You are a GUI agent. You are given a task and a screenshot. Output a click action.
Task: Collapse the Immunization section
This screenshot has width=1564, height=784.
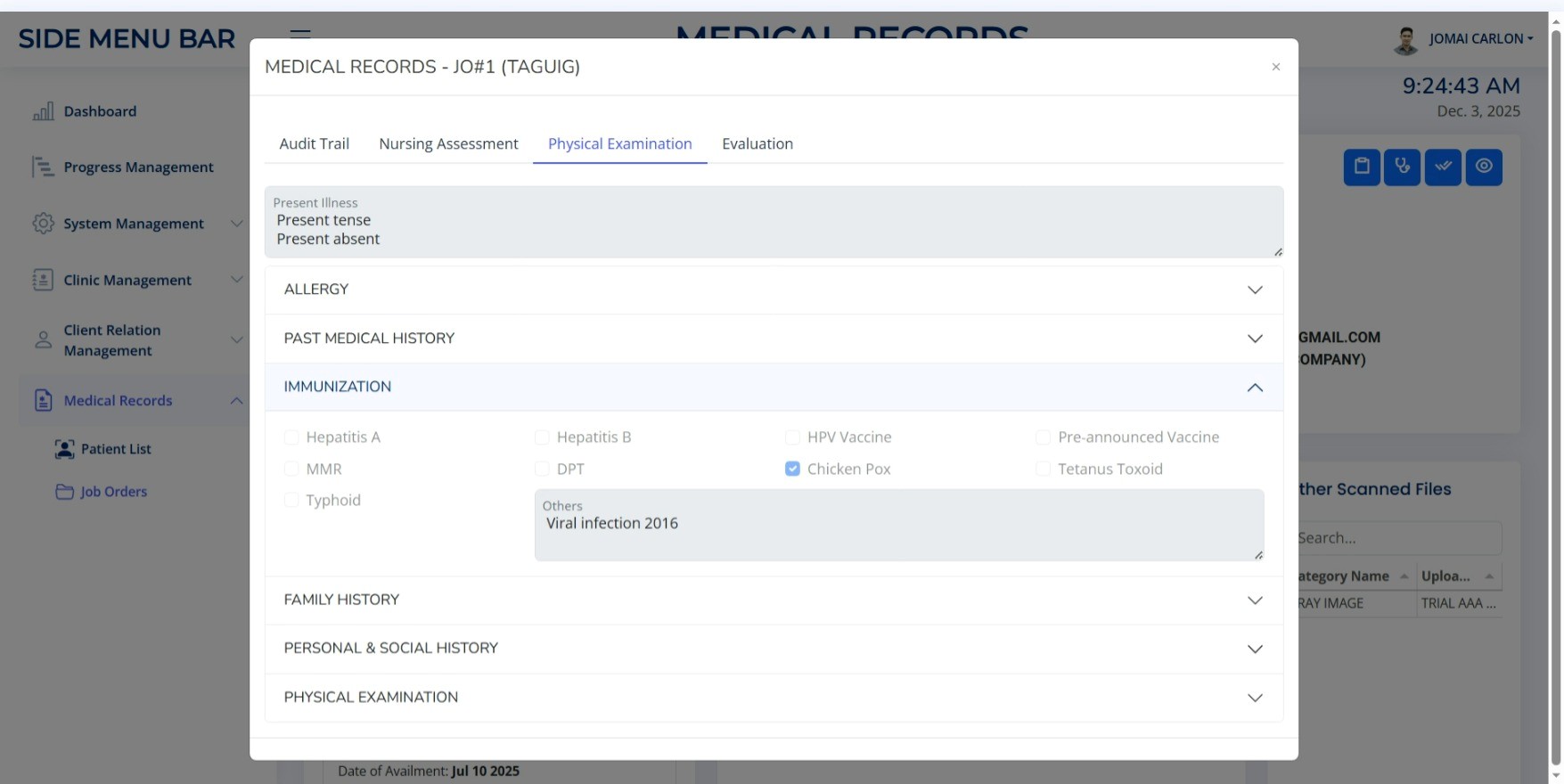pyautogui.click(x=774, y=387)
